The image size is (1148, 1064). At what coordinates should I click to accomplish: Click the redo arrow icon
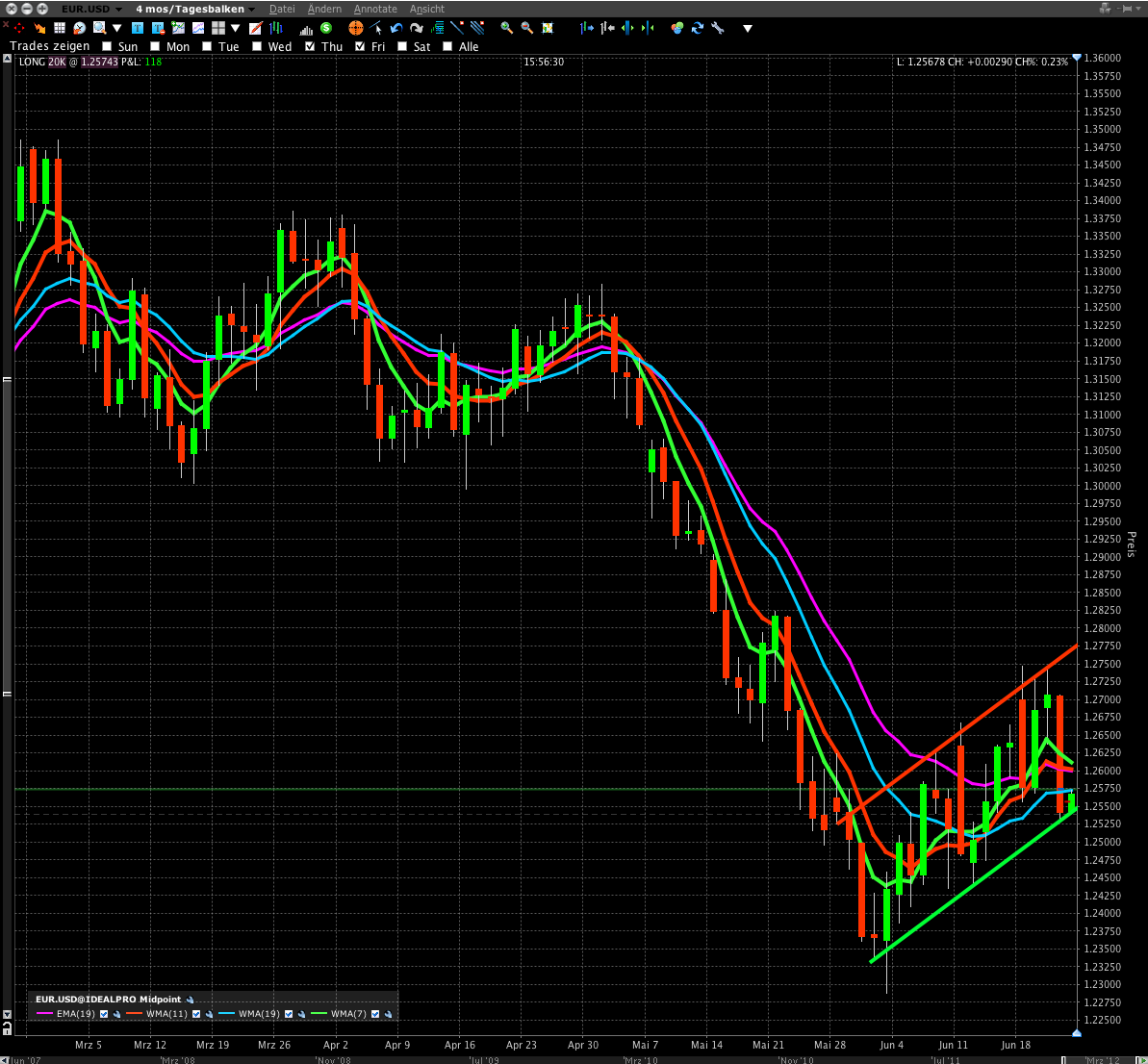tap(416, 28)
